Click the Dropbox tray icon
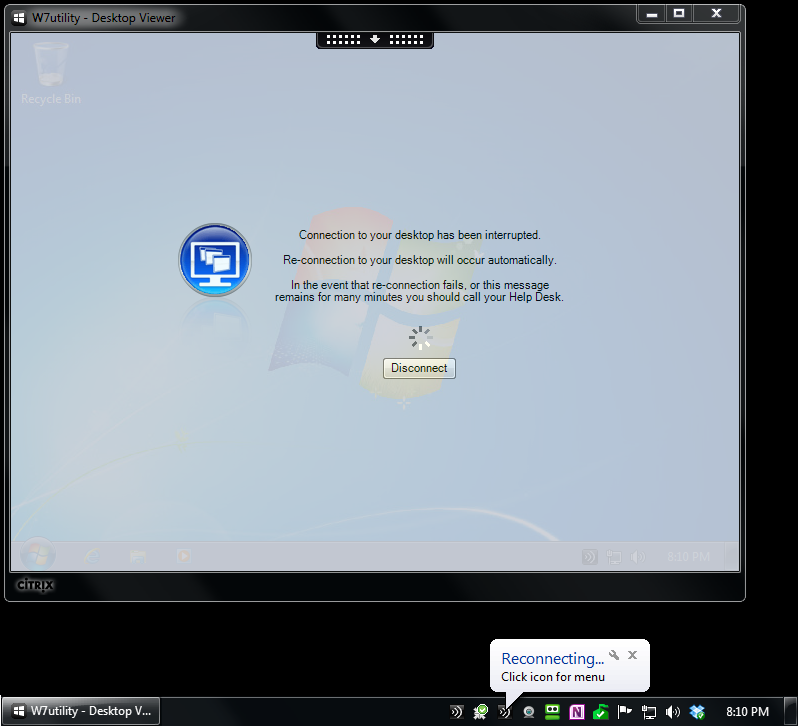This screenshot has width=800, height=727. coord(697,712)
